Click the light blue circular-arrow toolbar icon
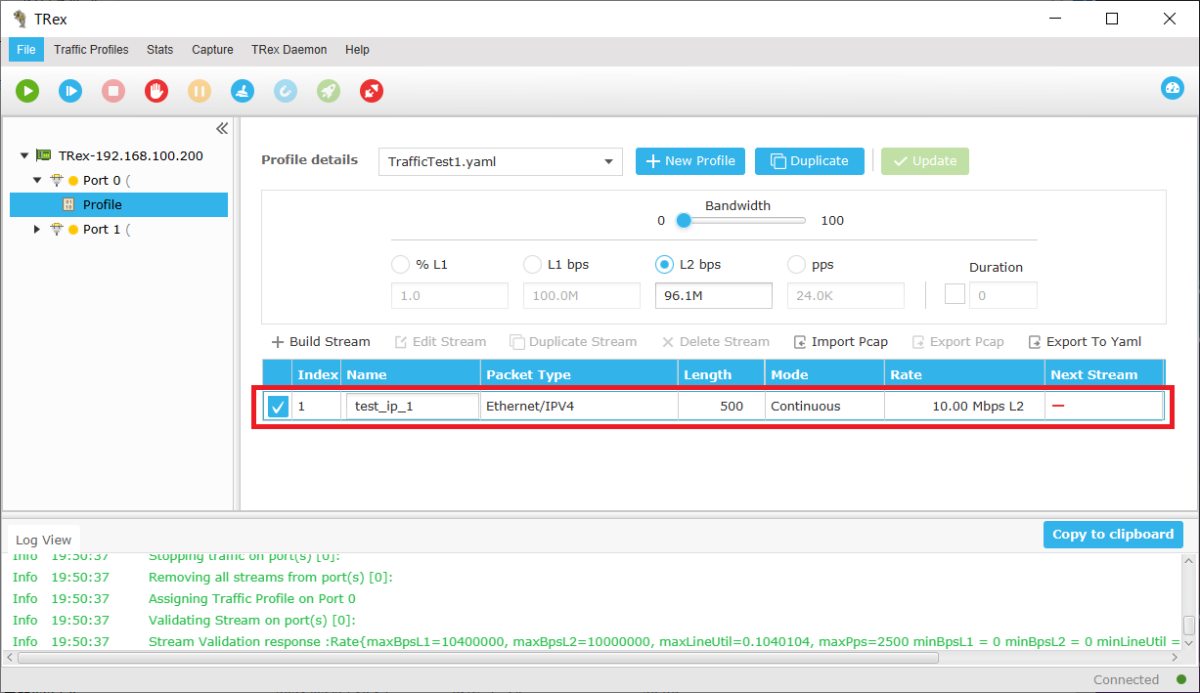This screenshot has width=1200, height=693. [285, 91]
